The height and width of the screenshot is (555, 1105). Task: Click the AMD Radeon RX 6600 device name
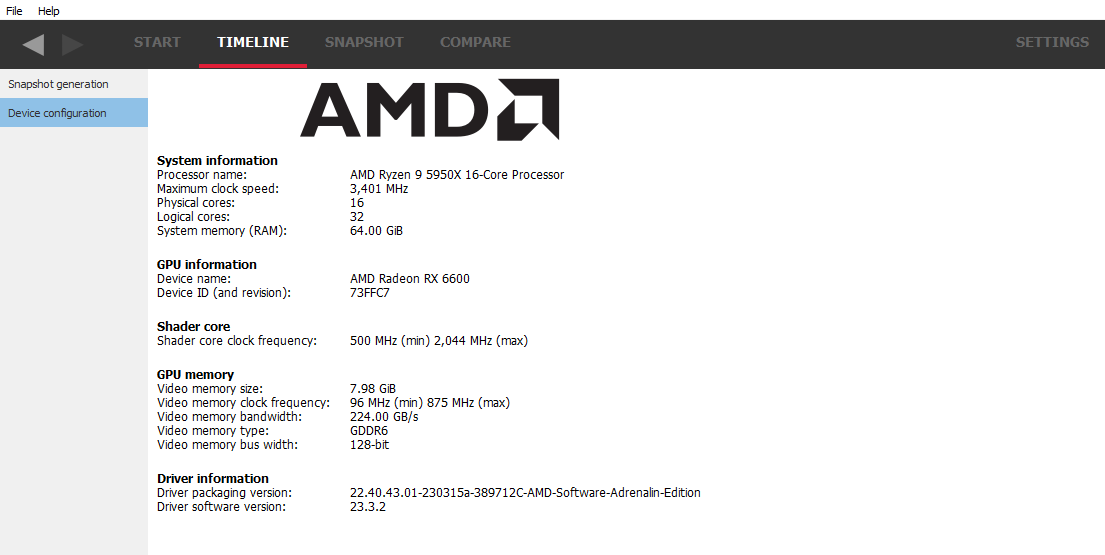[x=410, y=279]
